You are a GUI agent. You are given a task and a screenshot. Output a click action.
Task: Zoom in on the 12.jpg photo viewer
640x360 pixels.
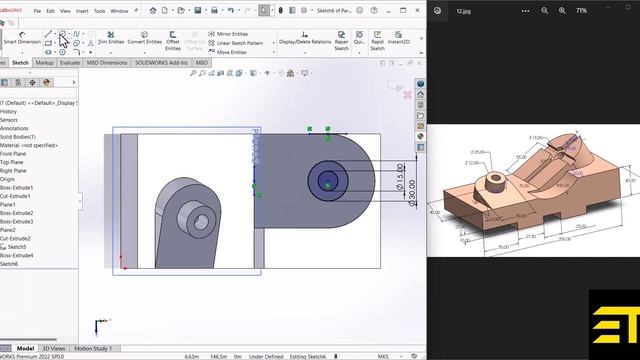[562, 11]
